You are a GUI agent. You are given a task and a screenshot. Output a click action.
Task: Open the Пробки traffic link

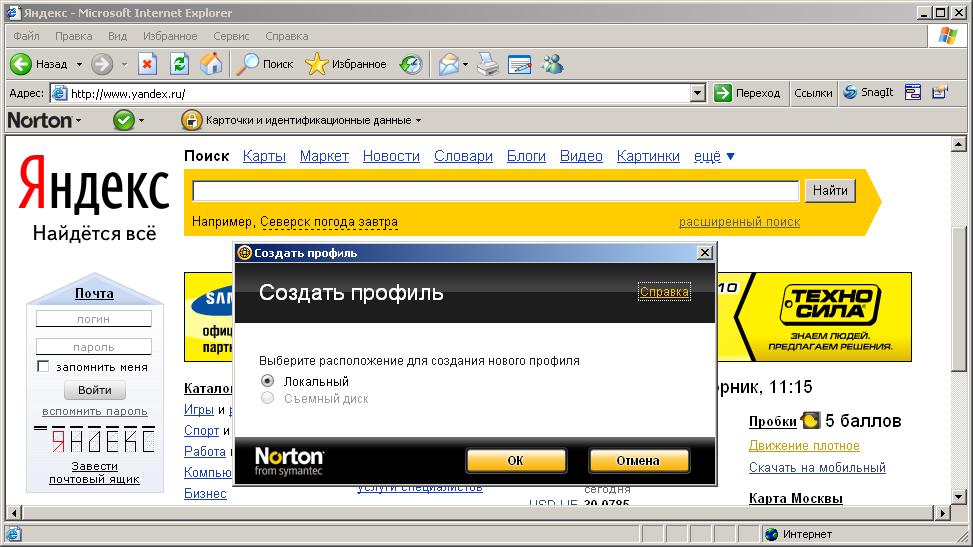pyautogui.click(x=773, y=422)
